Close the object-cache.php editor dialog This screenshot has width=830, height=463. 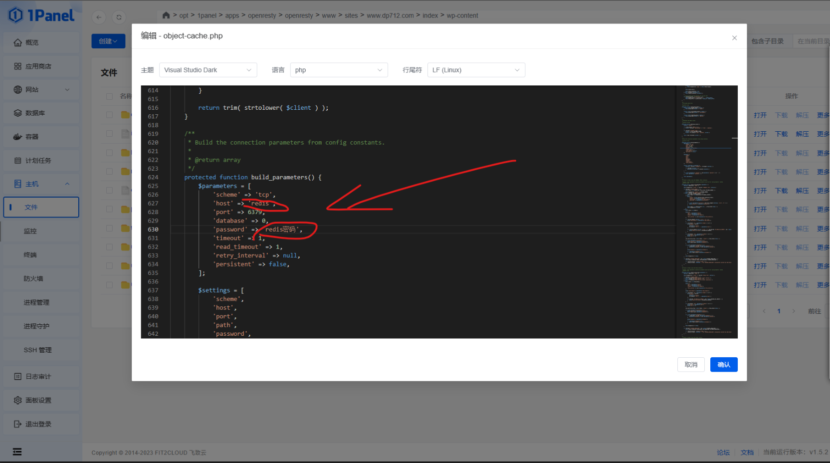coord(733,35)
